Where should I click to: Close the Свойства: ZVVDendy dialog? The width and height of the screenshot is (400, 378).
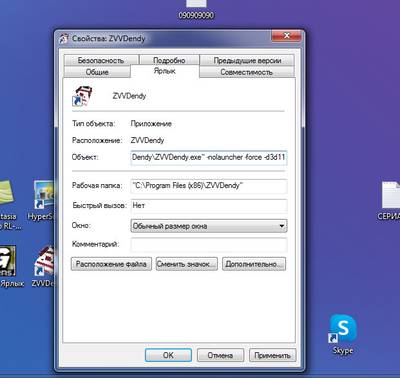coord(286,36)
